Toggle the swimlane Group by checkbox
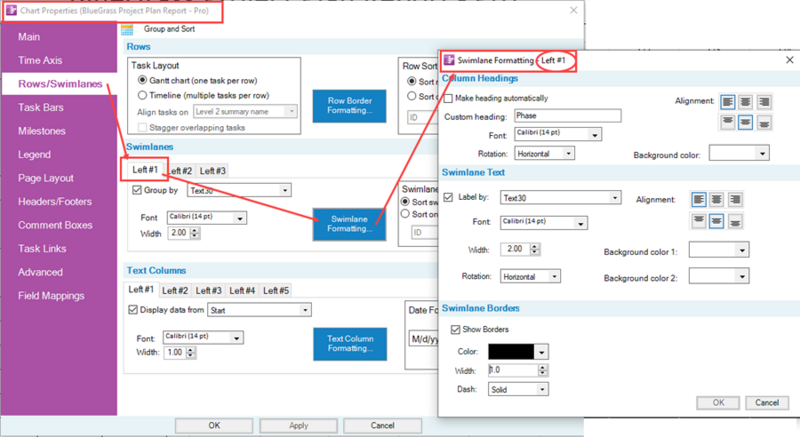Screen dimensions: 800x437 137,190
